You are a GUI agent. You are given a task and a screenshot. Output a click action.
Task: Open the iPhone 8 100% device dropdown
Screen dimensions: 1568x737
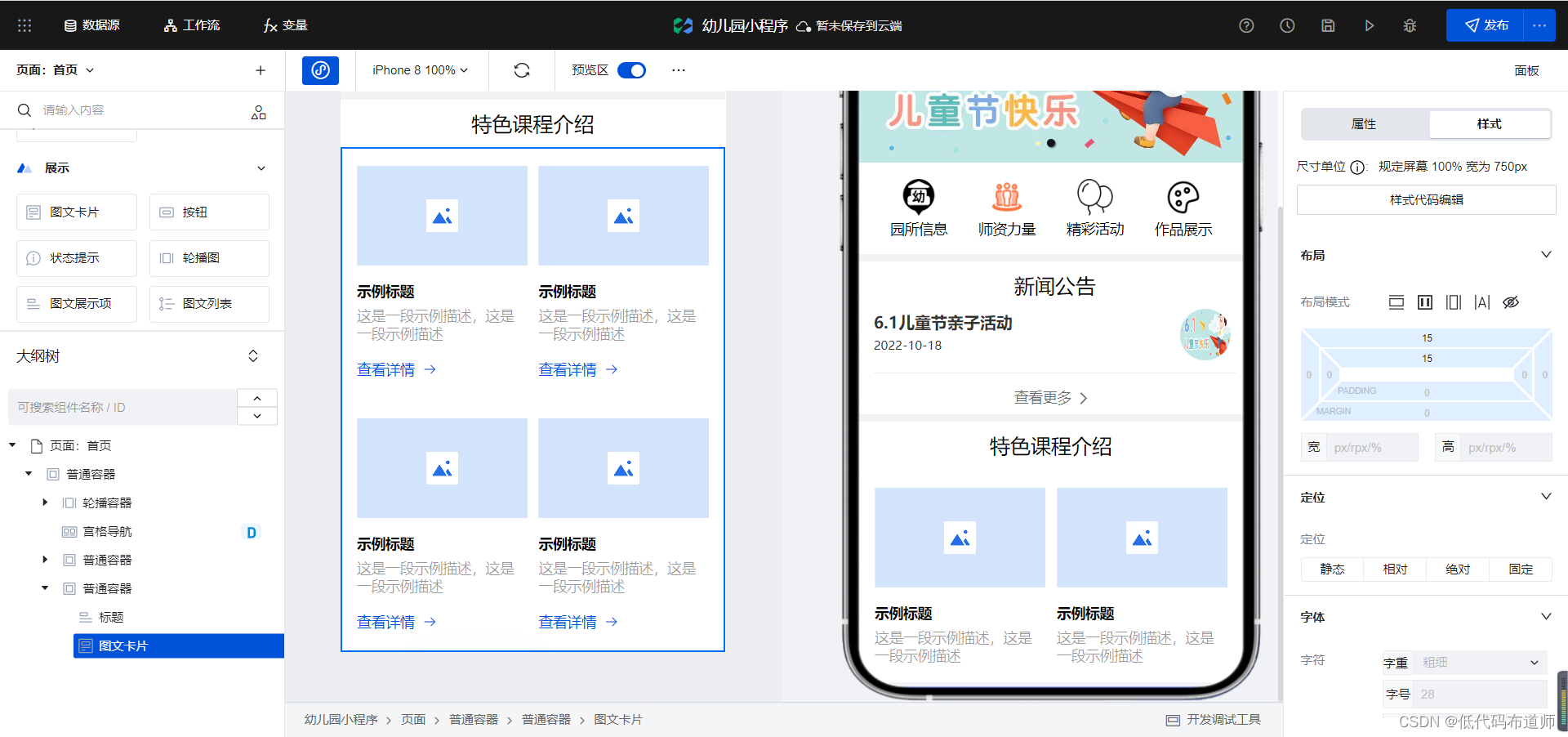421,70
